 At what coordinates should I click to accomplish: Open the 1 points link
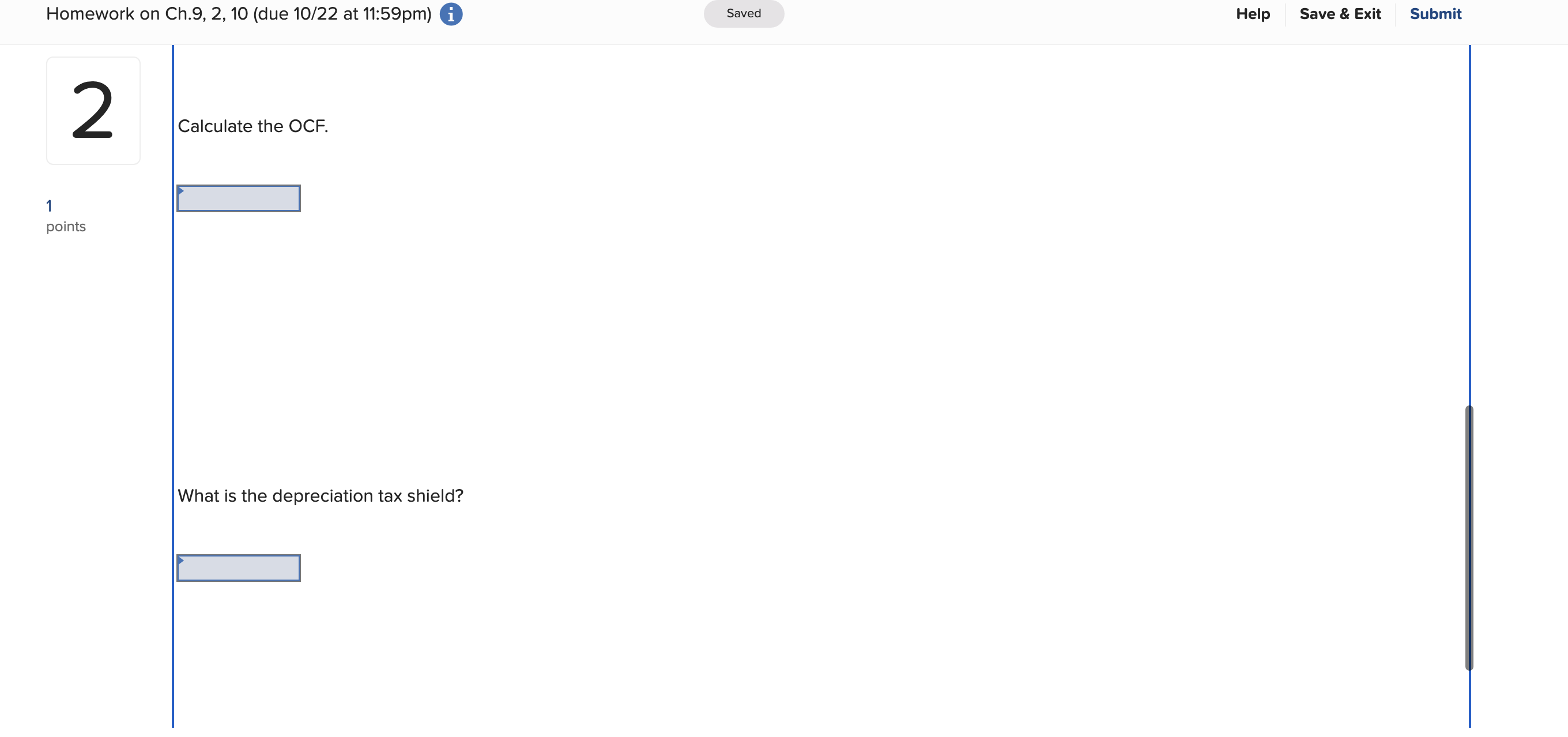[x=50, y=206]
